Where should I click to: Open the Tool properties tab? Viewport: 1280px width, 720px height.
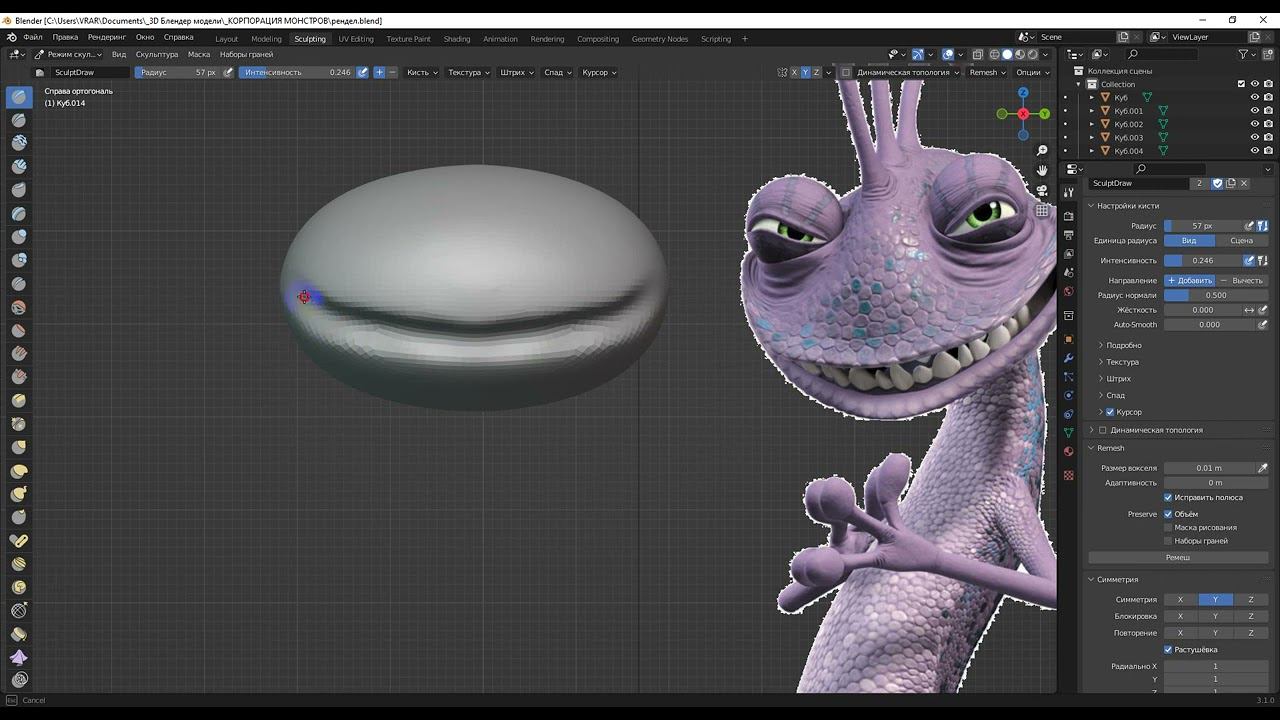pyautogui.click(x=1068, y=192)
